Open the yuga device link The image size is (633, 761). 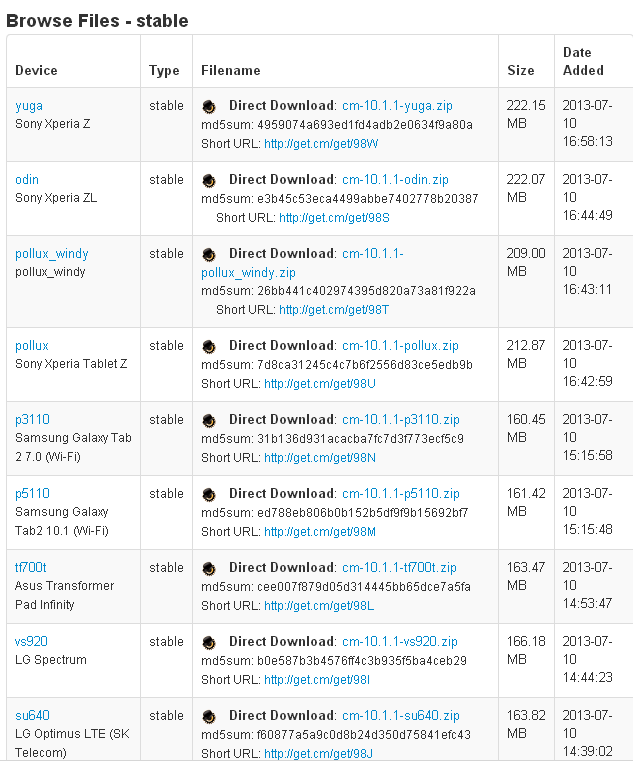(29, 106)
